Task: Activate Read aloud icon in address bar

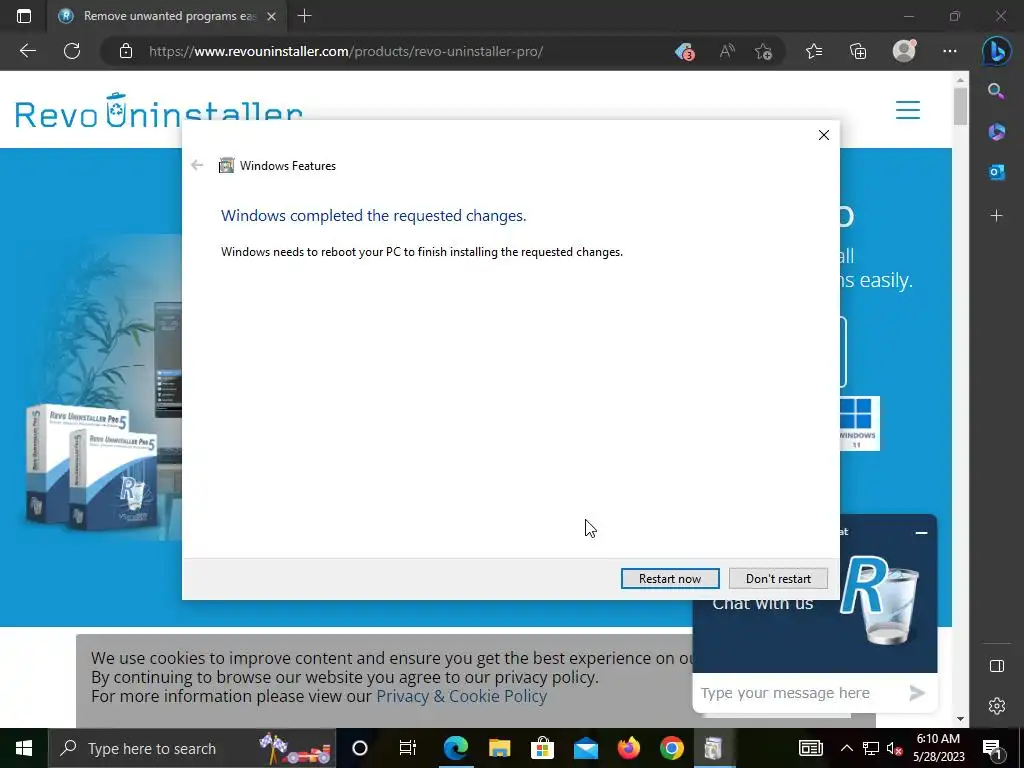Action: [x=727, y=51]
